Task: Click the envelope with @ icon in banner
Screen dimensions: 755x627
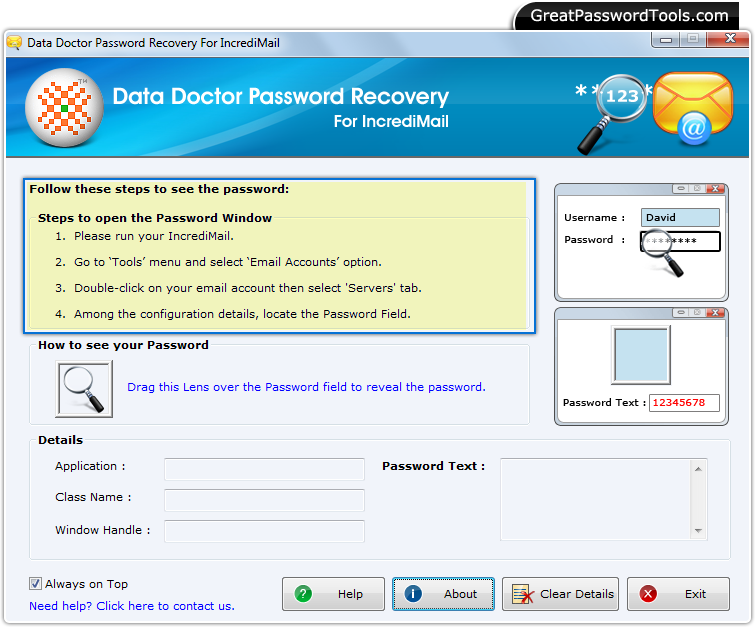Action: click(x=692, y=108)
